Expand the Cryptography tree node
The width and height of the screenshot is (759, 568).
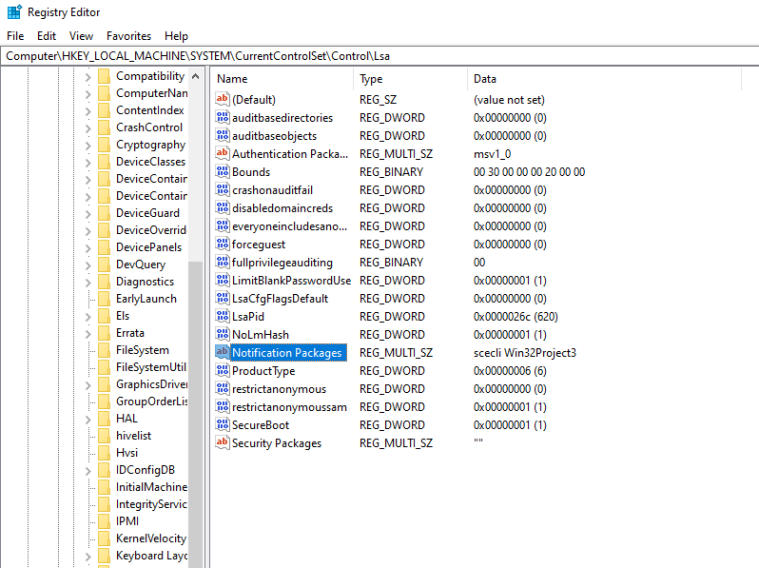point(88,145)
